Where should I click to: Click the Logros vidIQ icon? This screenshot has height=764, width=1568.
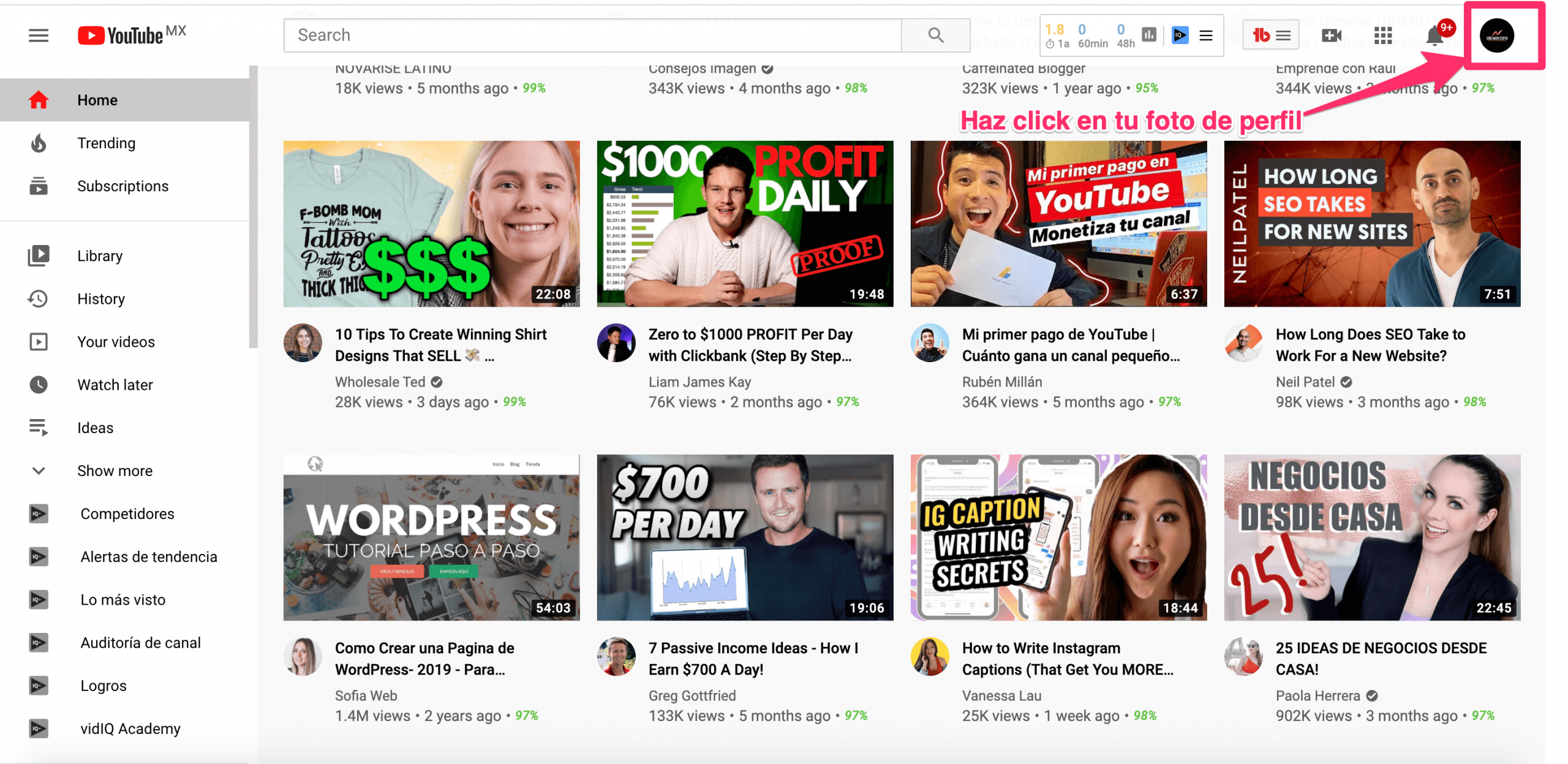tap(39, 685)
